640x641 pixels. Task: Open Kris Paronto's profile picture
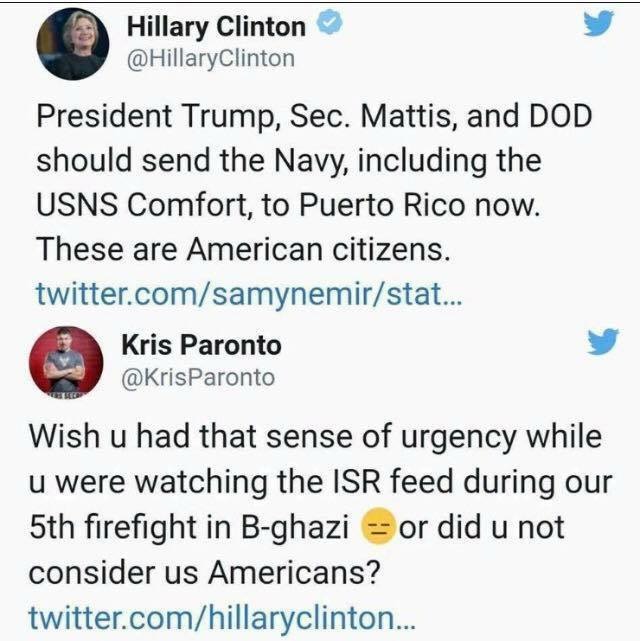(x=66, y=361)
